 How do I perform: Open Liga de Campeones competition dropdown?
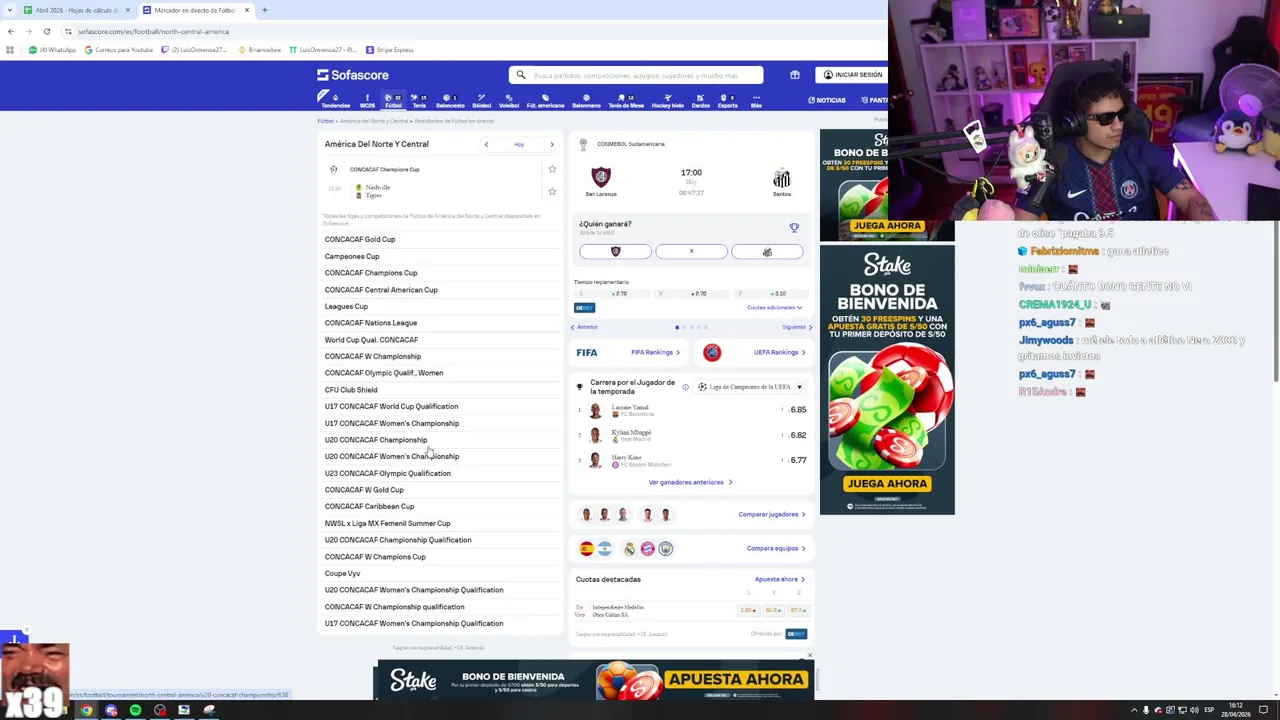(750, 387)
